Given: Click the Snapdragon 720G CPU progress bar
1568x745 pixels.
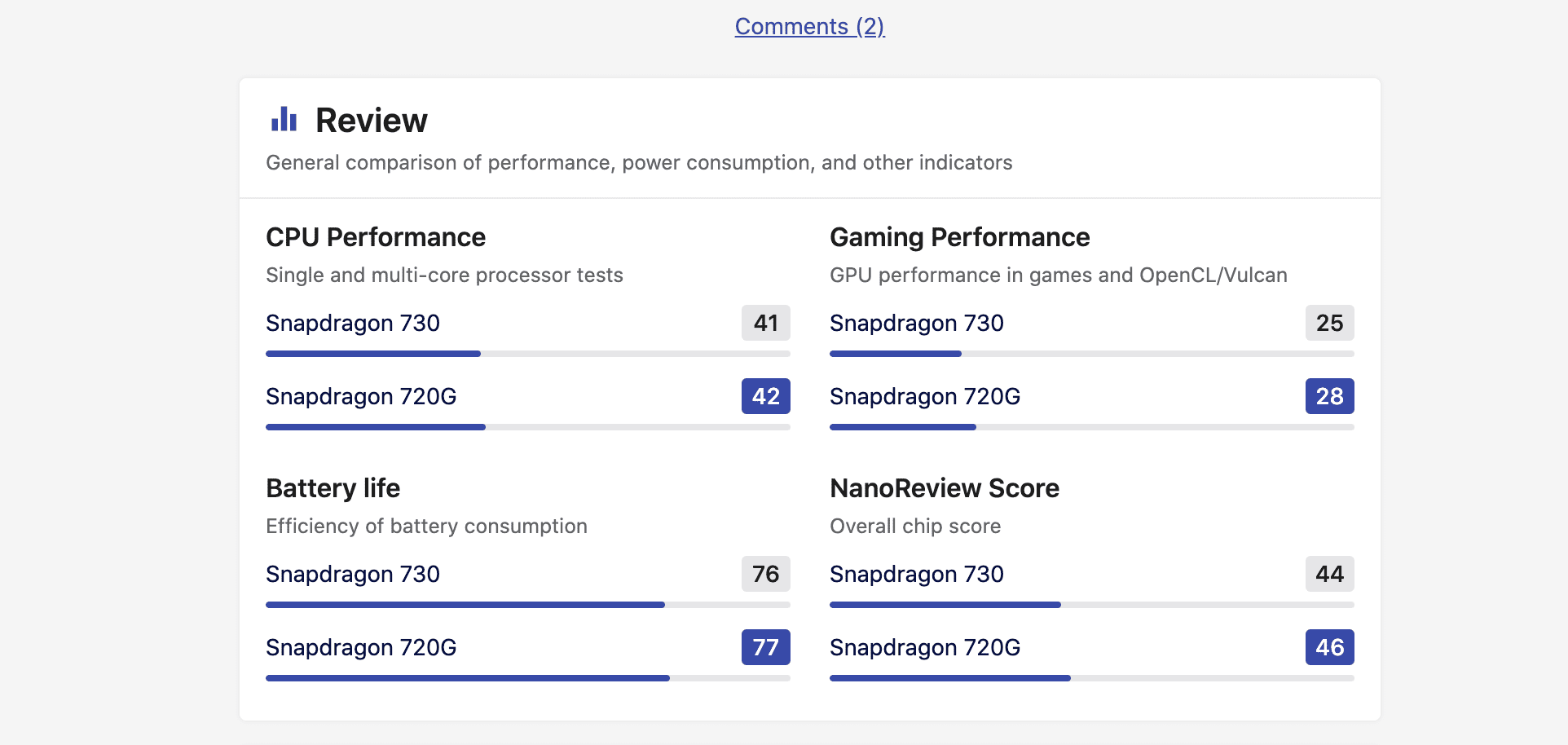Looking at the screenshot, I should 528,427.
